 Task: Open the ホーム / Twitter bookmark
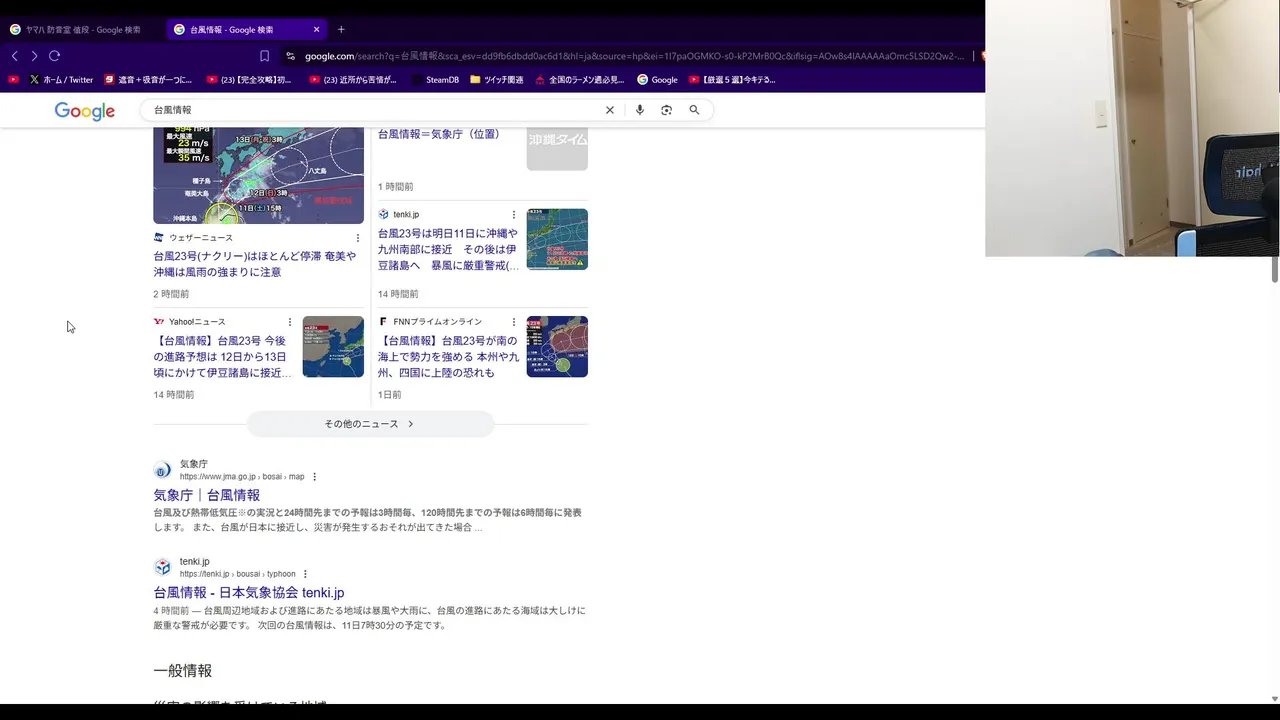coord(60,79)
